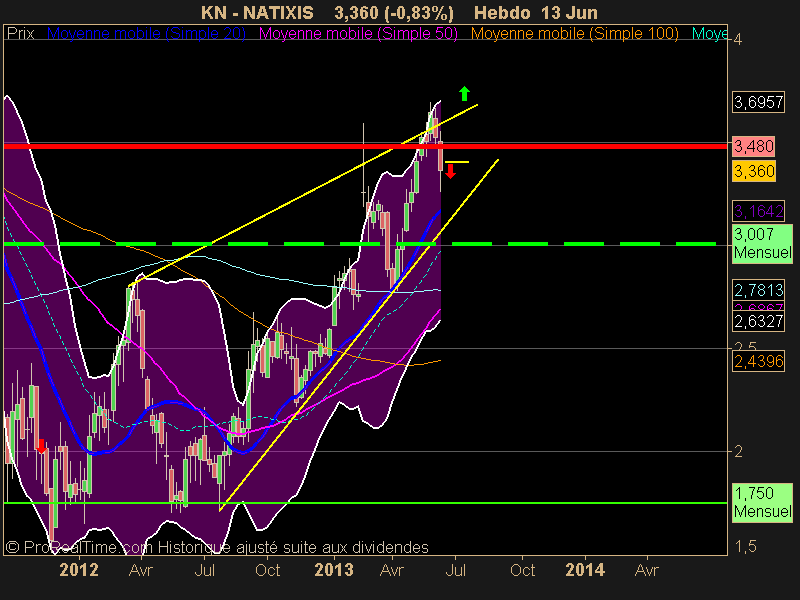Click the red 3,480 resistance label
This screenshot has height=600, width=800.
[x=754, y=146]
